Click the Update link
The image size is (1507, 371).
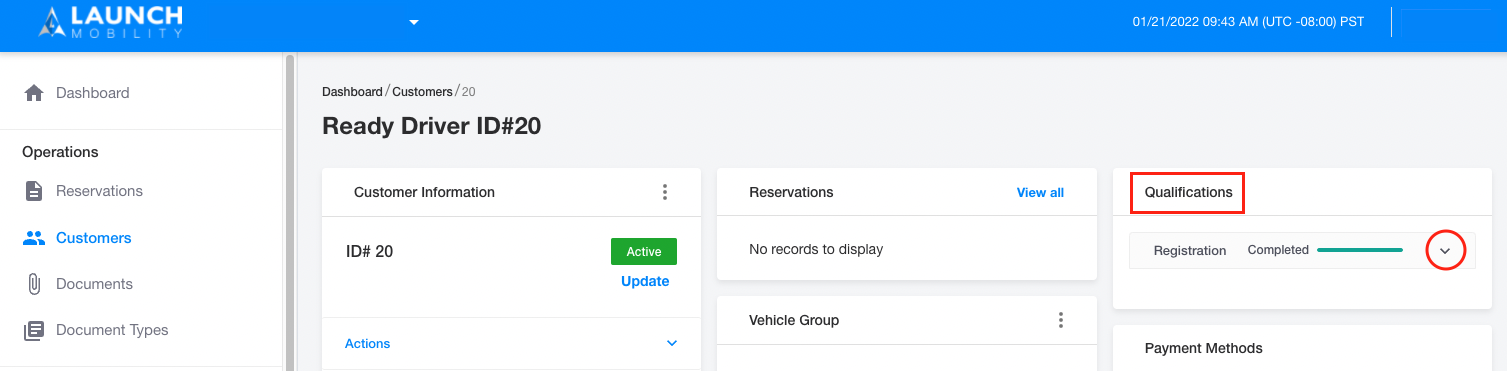point(645,281)
